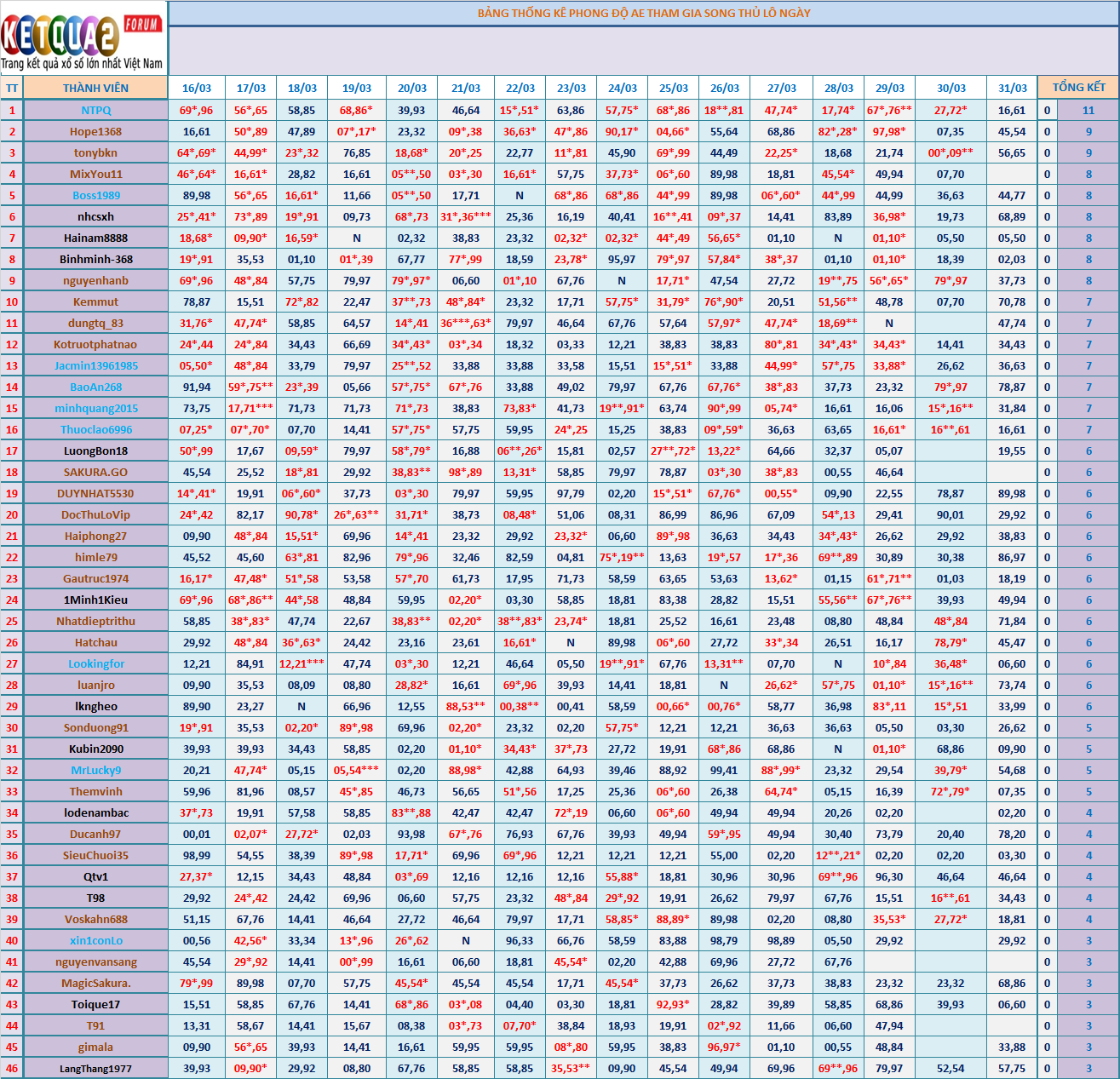Click member name '1Minh1Kieu'
This screenshot has width=1120, height=1079.
tap(95, 600)
